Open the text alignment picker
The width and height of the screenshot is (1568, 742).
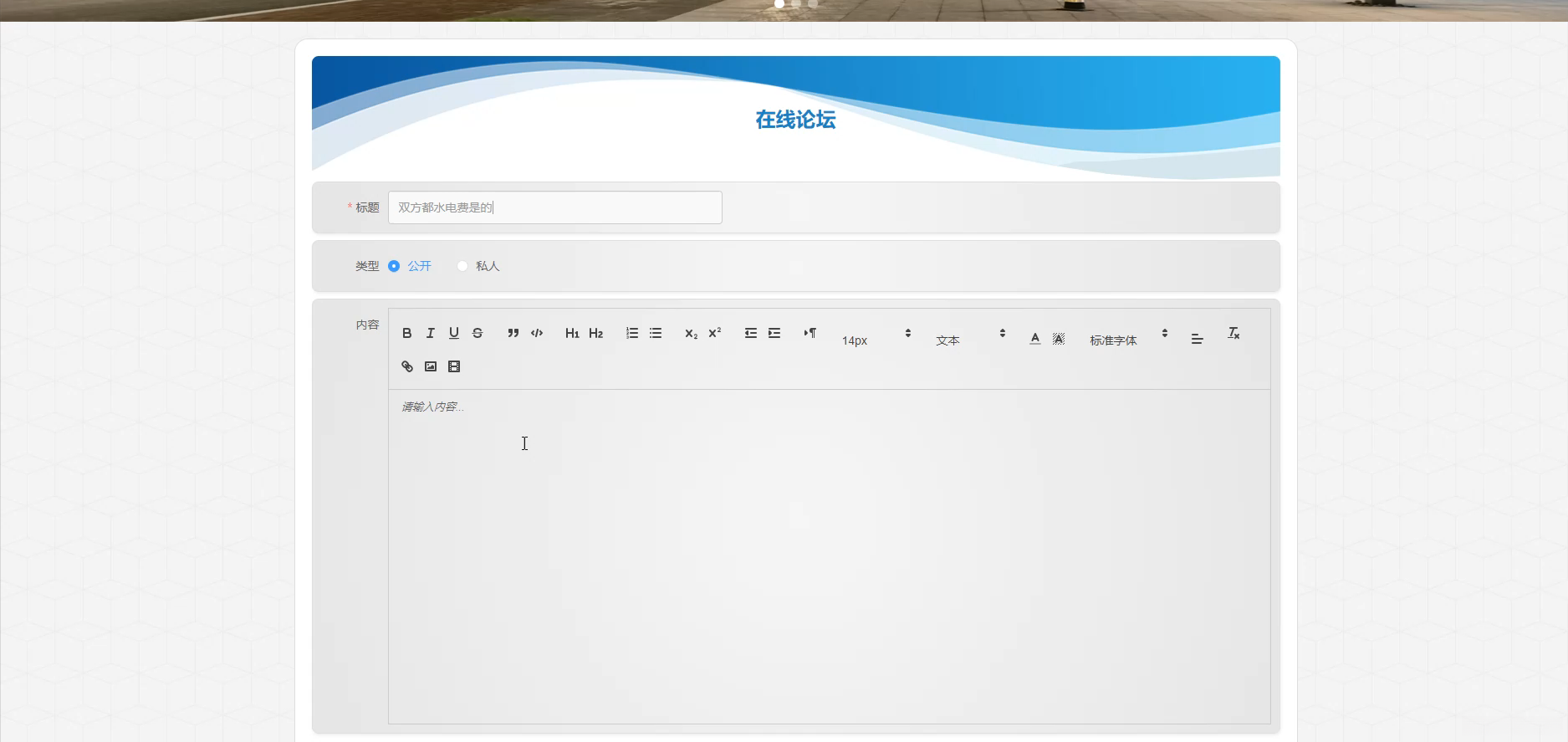pos(1198,338)
